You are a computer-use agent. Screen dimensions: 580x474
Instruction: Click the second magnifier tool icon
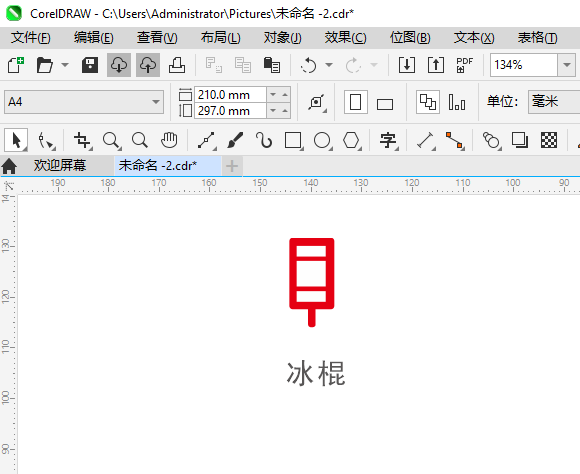point(140,141)
